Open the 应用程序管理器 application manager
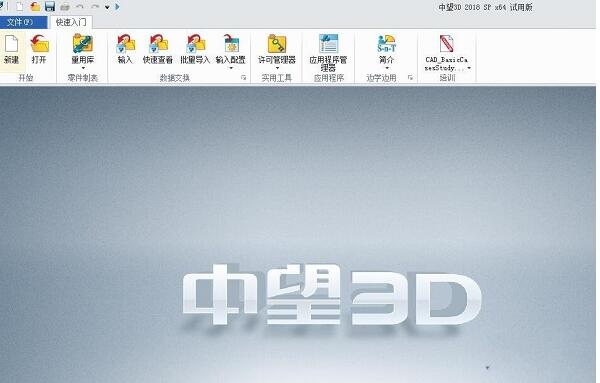Image resolution: width=600 pixels, height=383 pixels. click(x=328, y=44)
